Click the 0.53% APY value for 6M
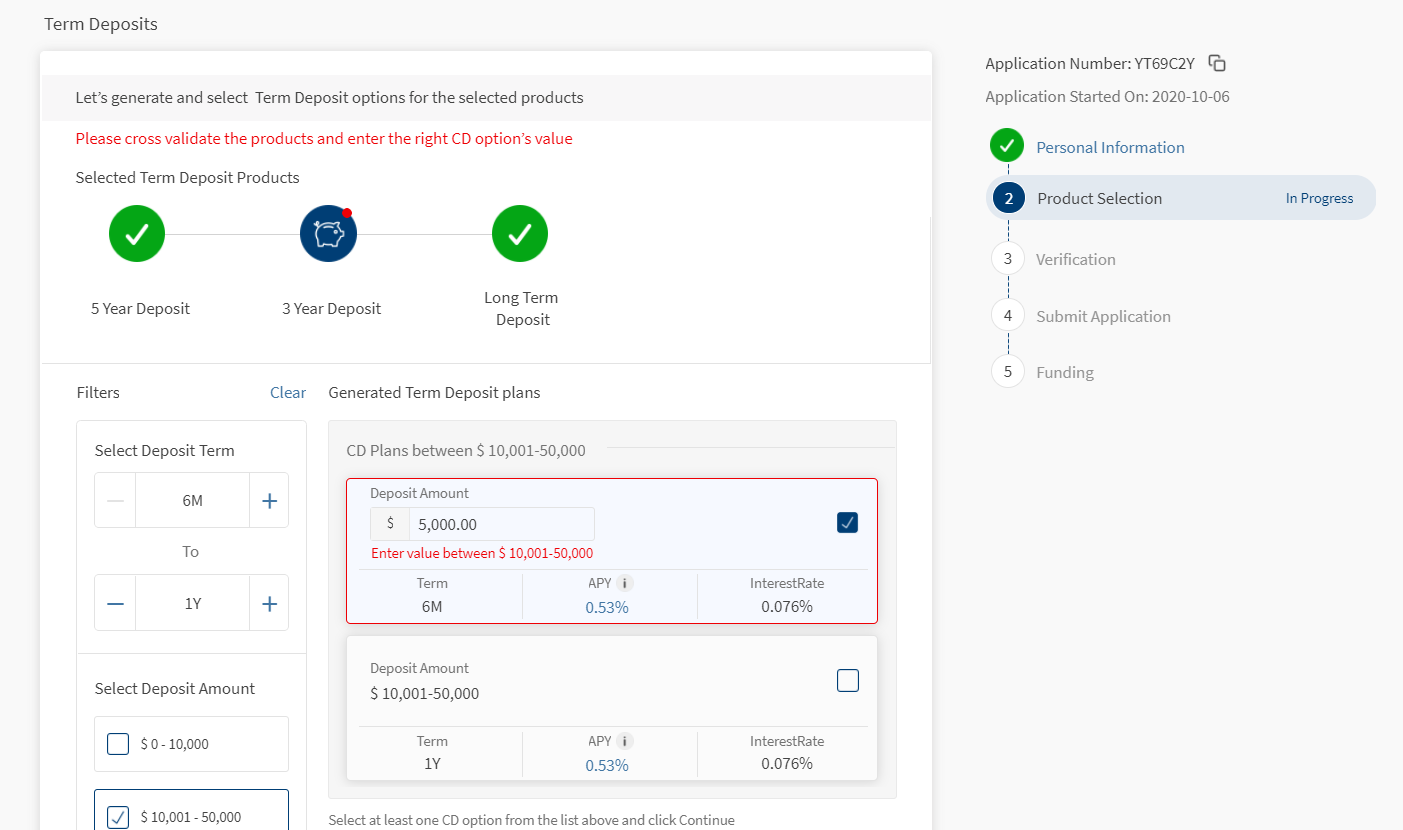 click(607, 607)
